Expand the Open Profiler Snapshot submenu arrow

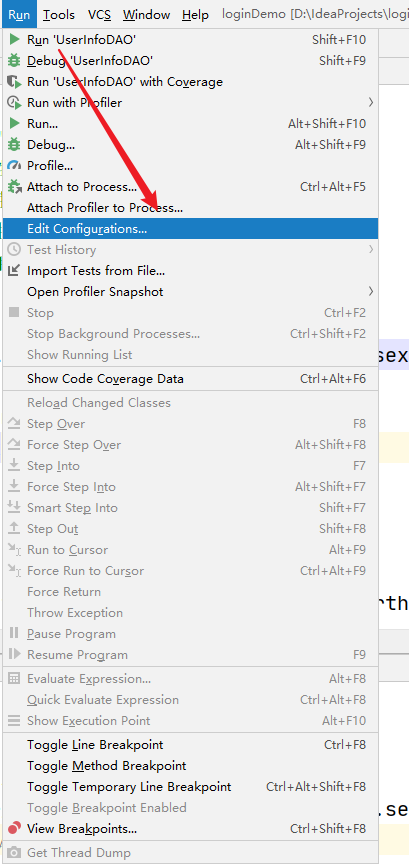(371, 291)
